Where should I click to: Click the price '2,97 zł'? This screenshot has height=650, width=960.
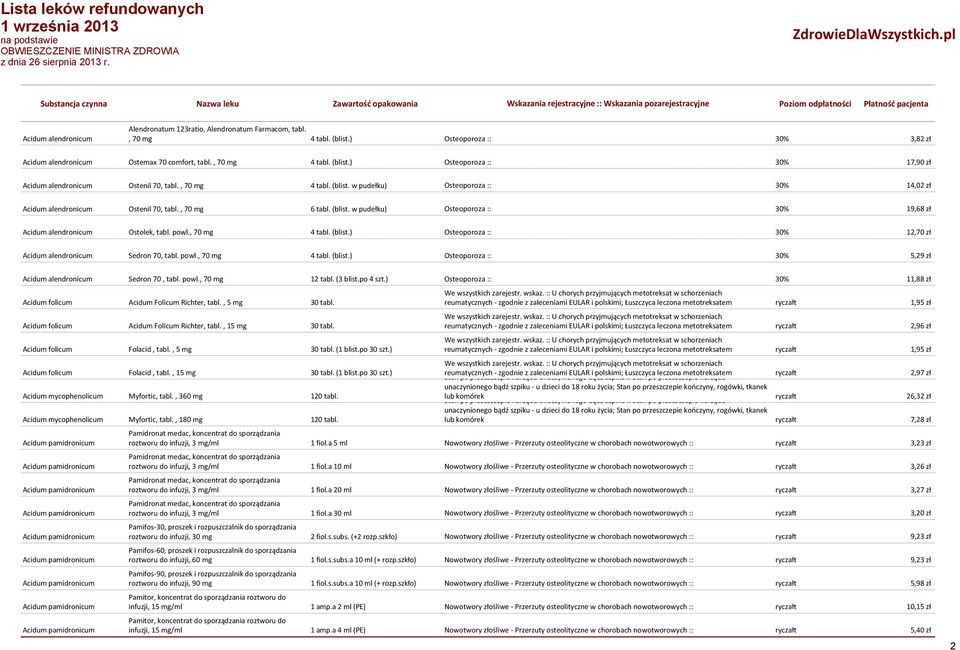point(920,372)
